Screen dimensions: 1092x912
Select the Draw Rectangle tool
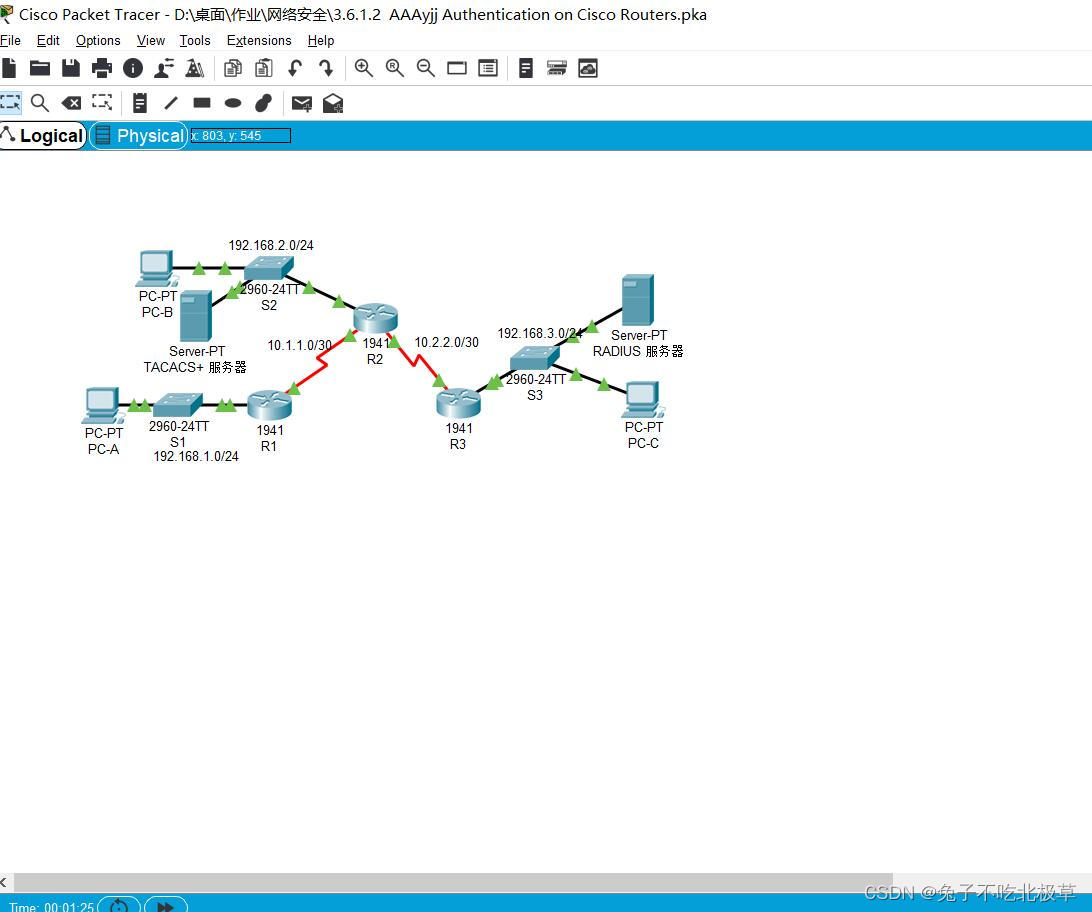point(202,103)
